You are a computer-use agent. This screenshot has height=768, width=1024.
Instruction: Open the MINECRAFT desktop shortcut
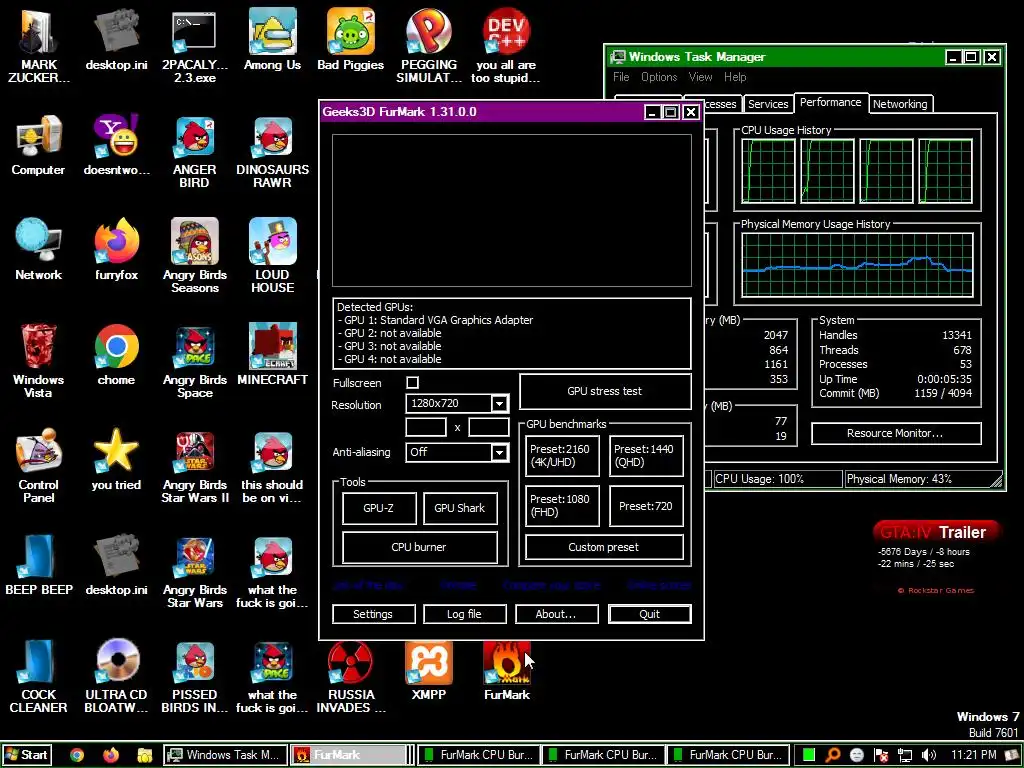click(x=272, y=354)
